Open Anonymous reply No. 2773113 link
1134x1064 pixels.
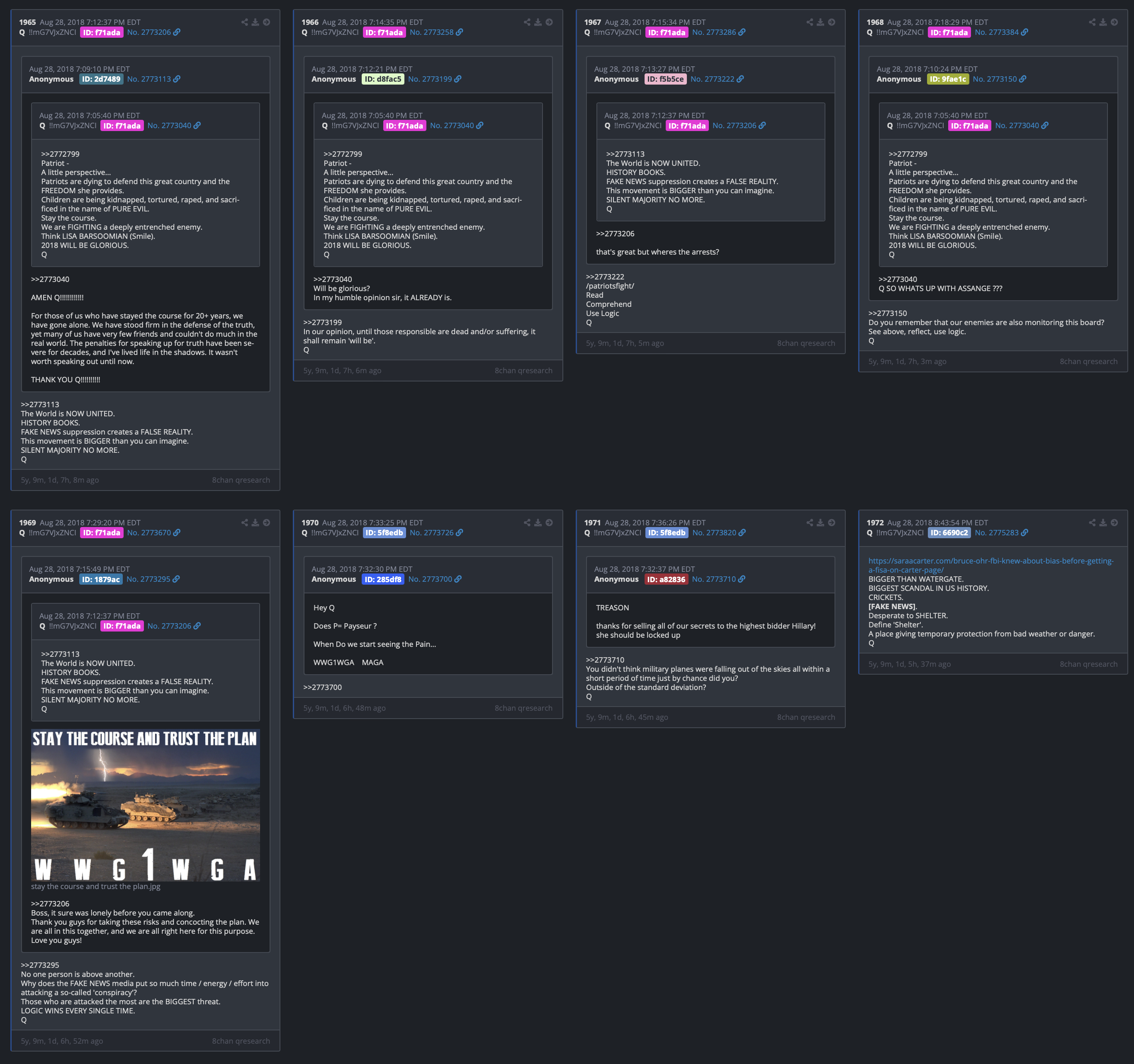point(153,79)
